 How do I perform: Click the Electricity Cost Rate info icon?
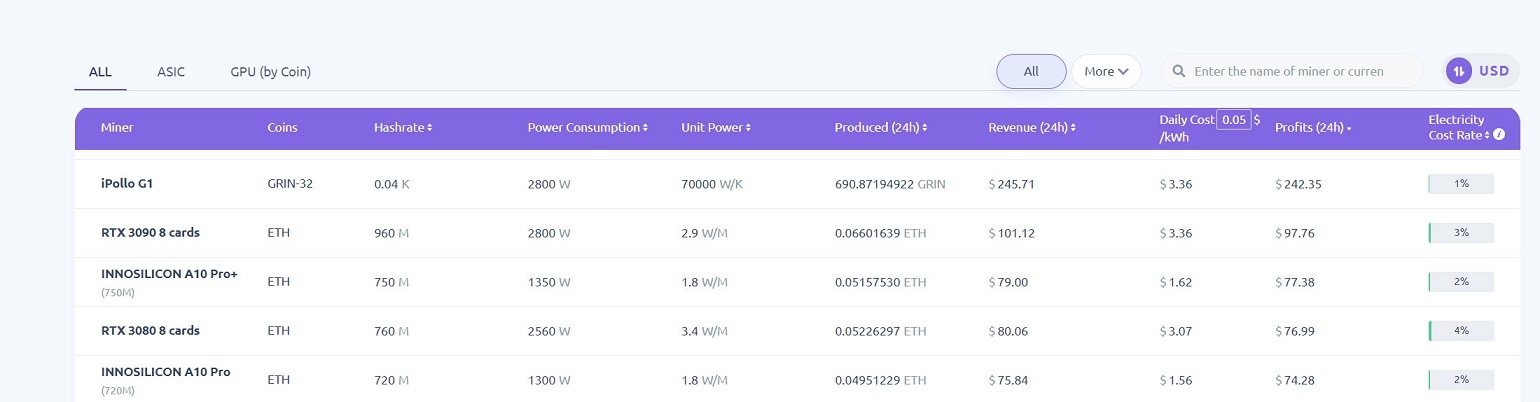click(x=1499, y=135)
